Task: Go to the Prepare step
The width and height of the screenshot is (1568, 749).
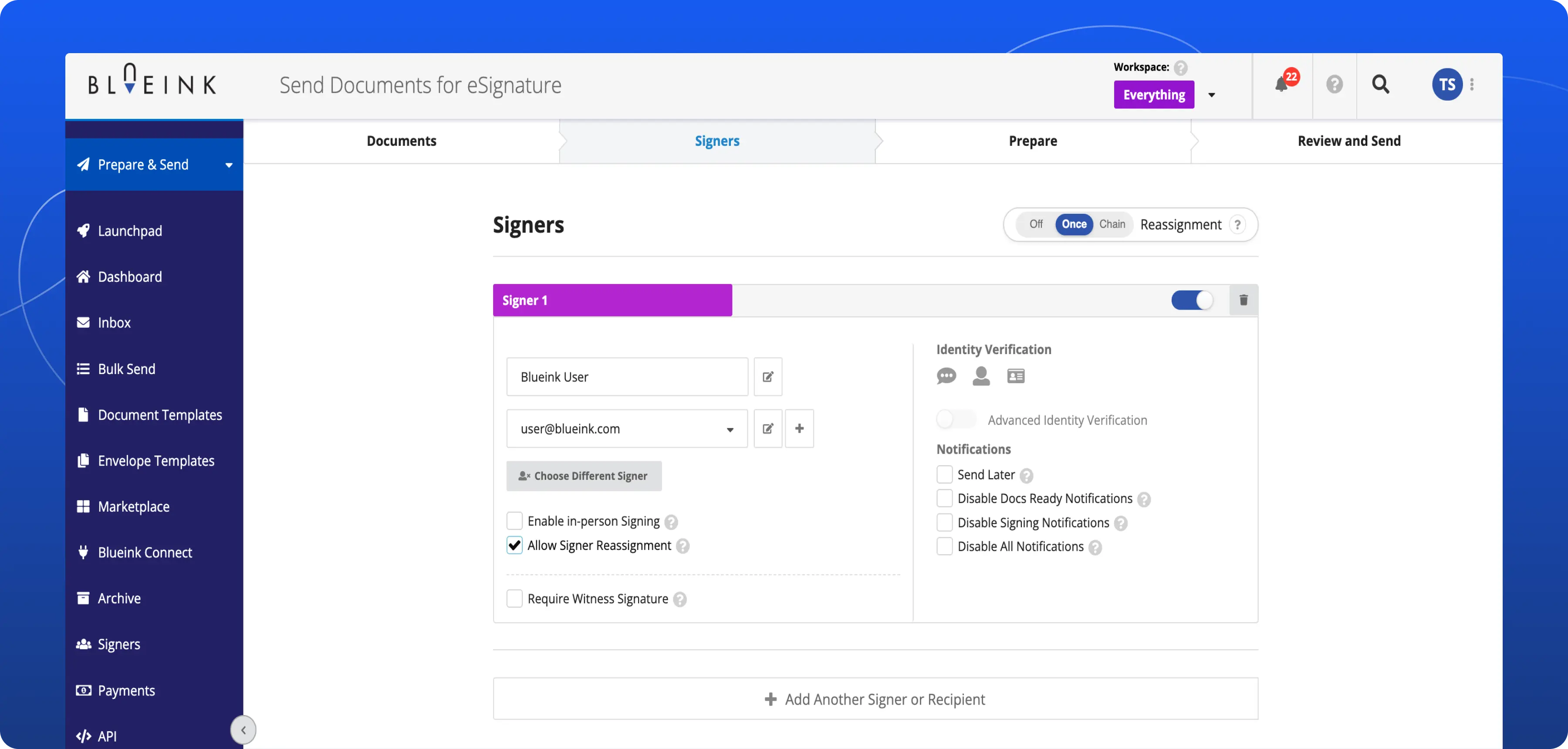Action: pyautogui.click(x=1033, y=141)
